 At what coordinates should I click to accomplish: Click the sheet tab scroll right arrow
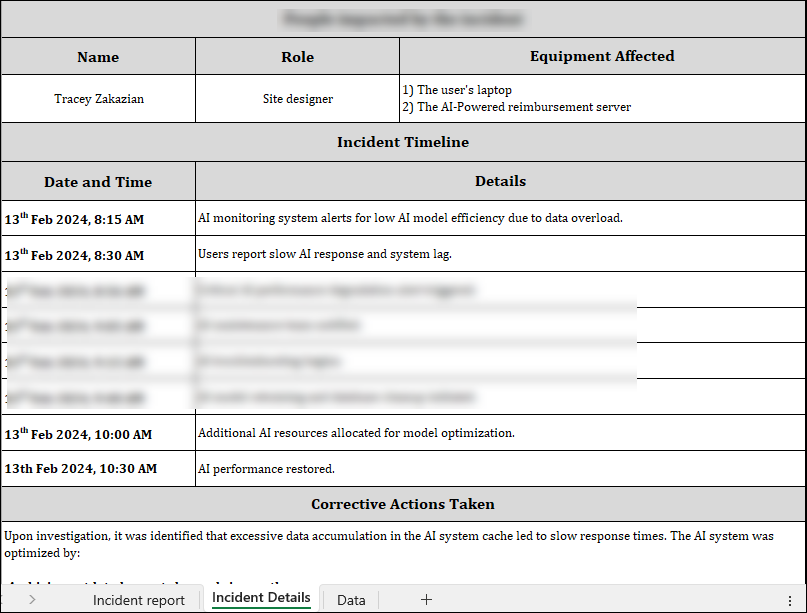[33, 599]
